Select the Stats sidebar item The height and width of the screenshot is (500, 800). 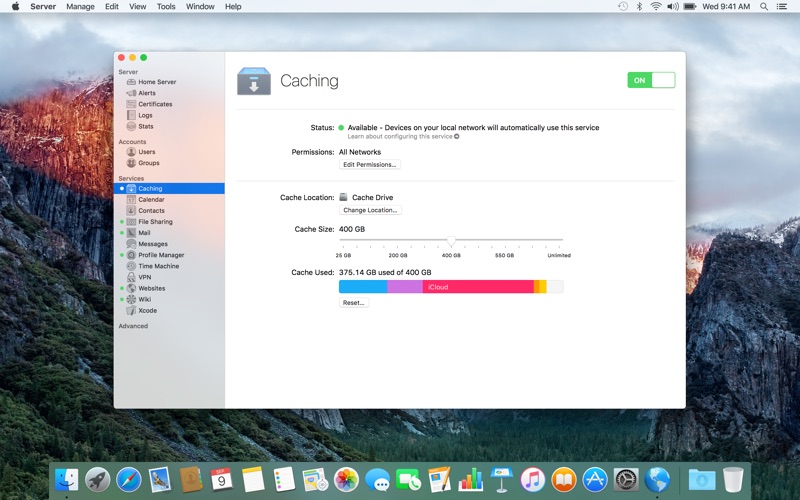(145, 126)
